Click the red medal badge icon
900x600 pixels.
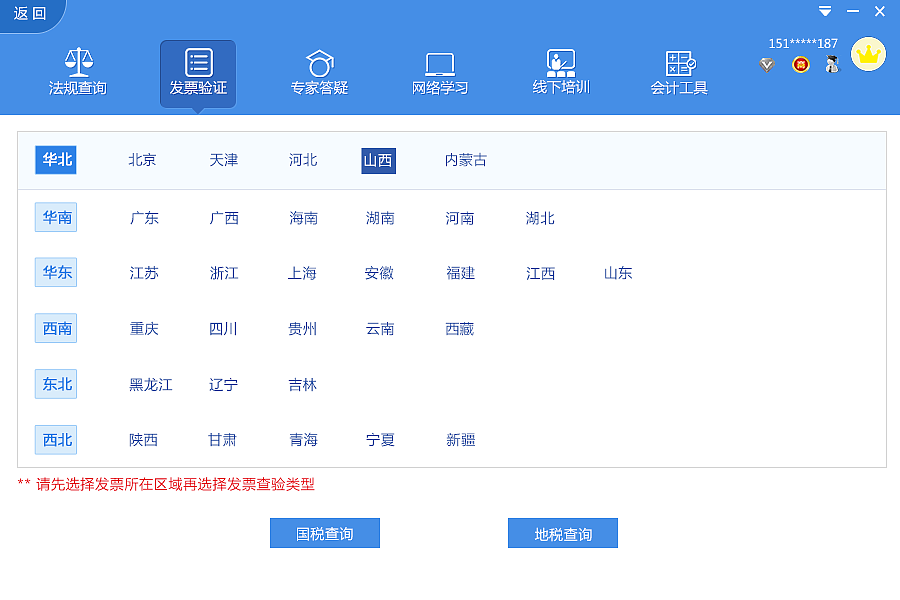click(799, 64)
